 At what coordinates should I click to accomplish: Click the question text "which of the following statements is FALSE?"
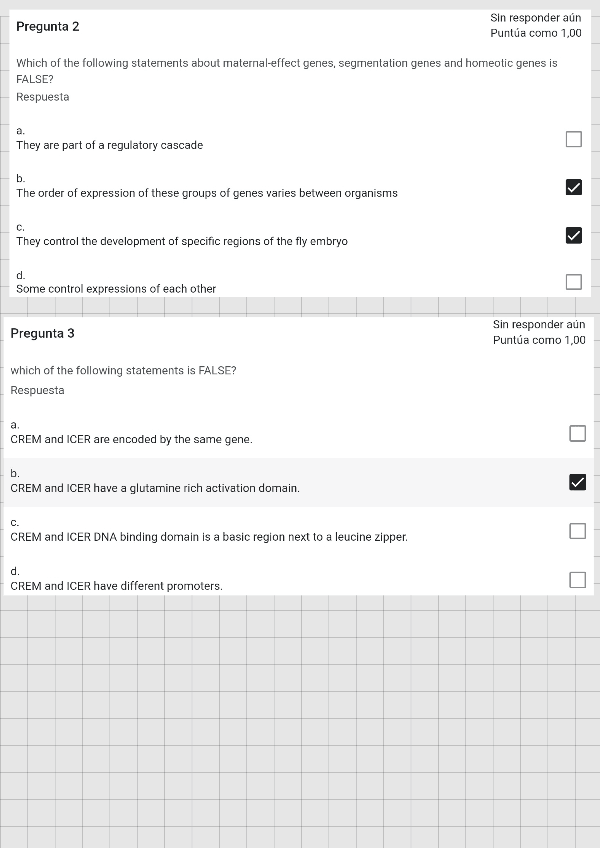click(x=123, y=370)
